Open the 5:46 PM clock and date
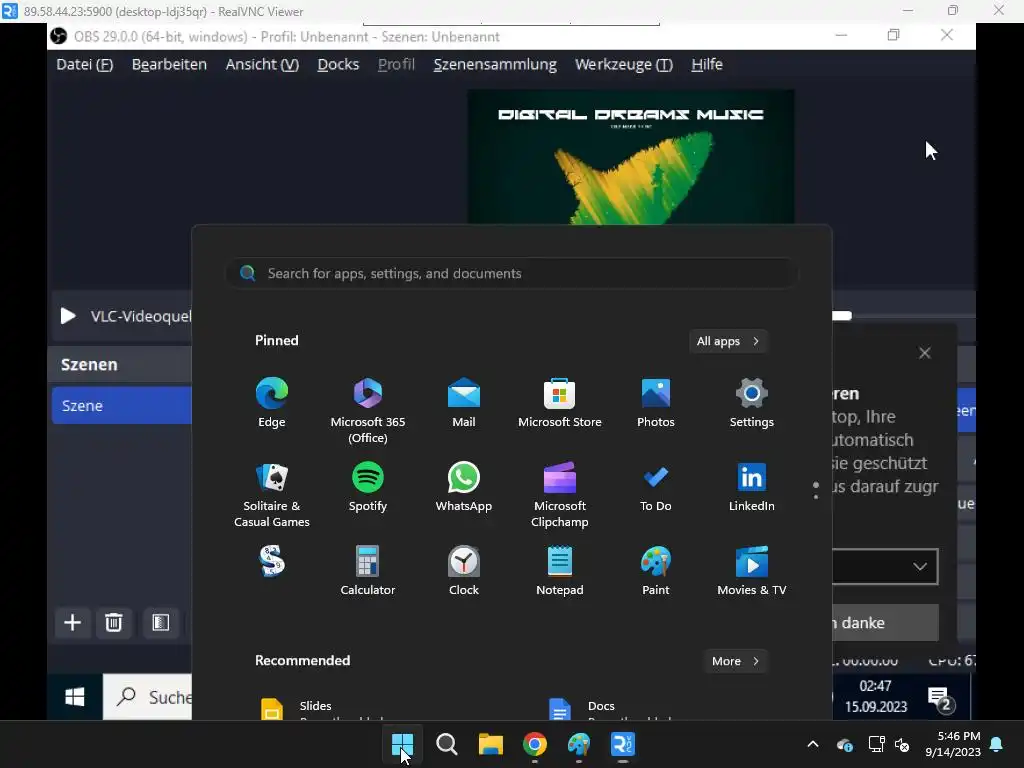Image resolution: width=1024 pixels, height=768 pixels. (952, 744)
